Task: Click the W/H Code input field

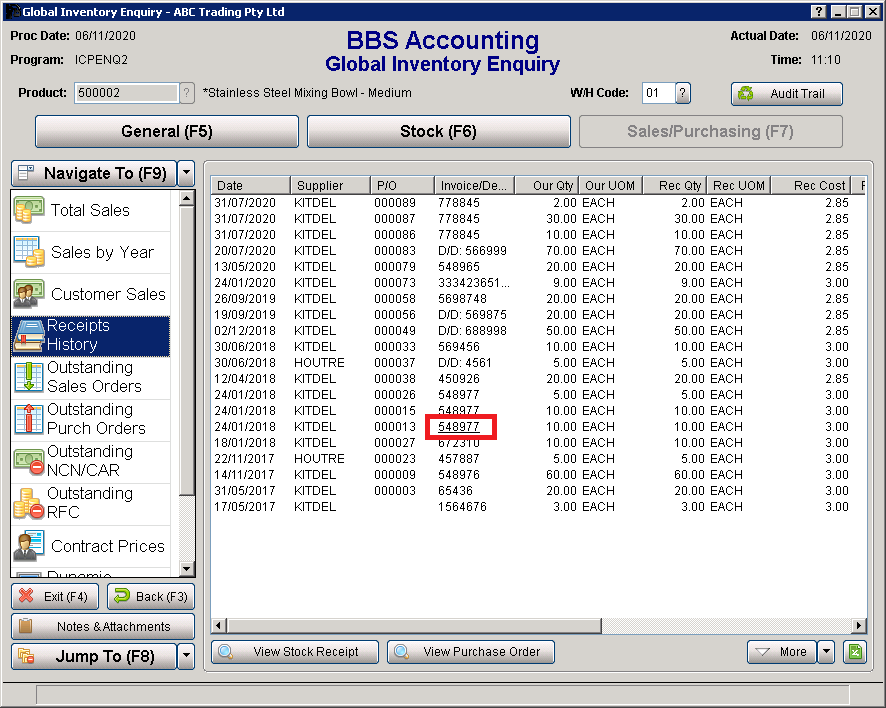Action: [656, 93]
